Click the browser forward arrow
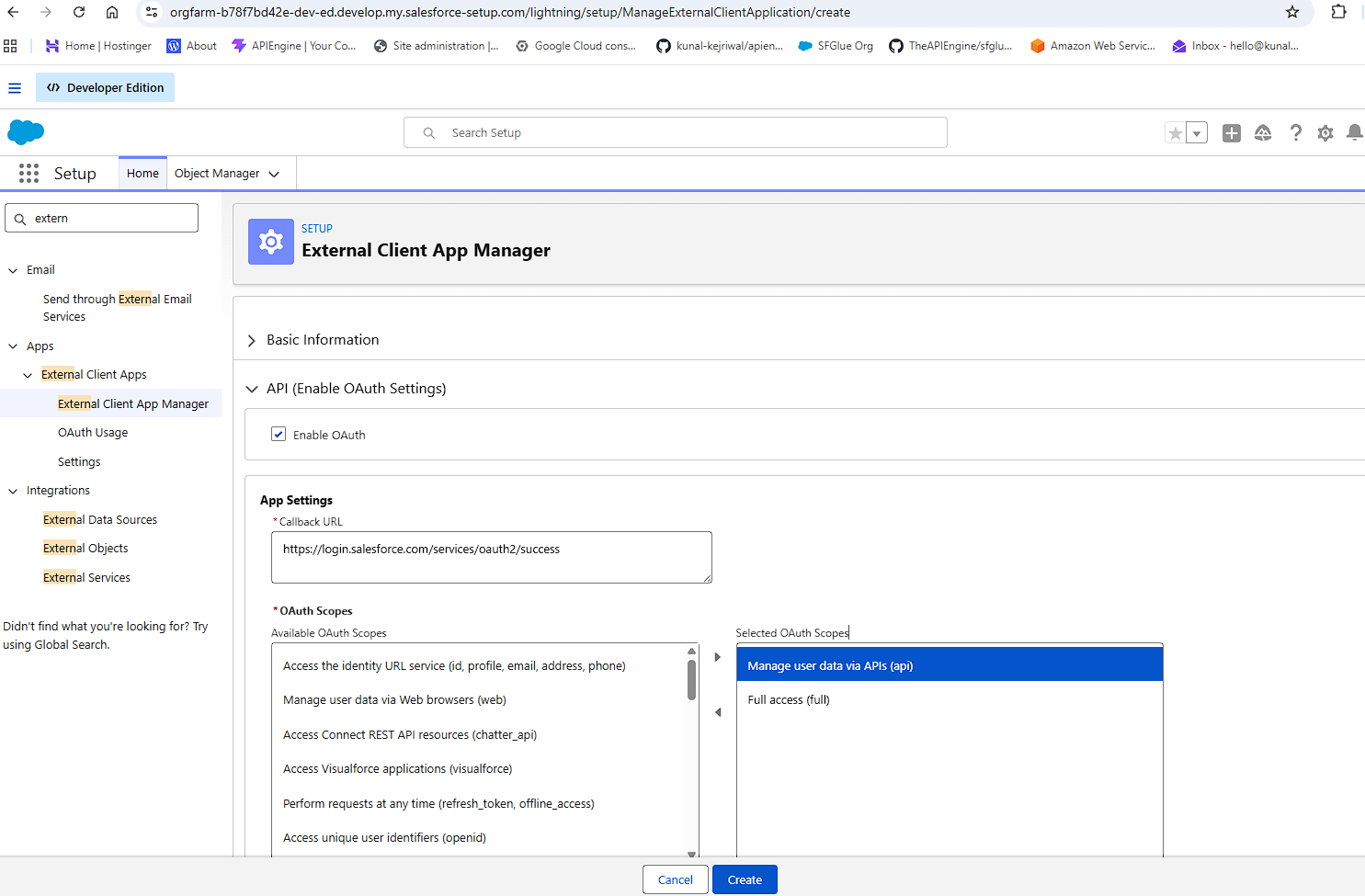Screen dimensions: 1365x896 (x=46, y=12)
